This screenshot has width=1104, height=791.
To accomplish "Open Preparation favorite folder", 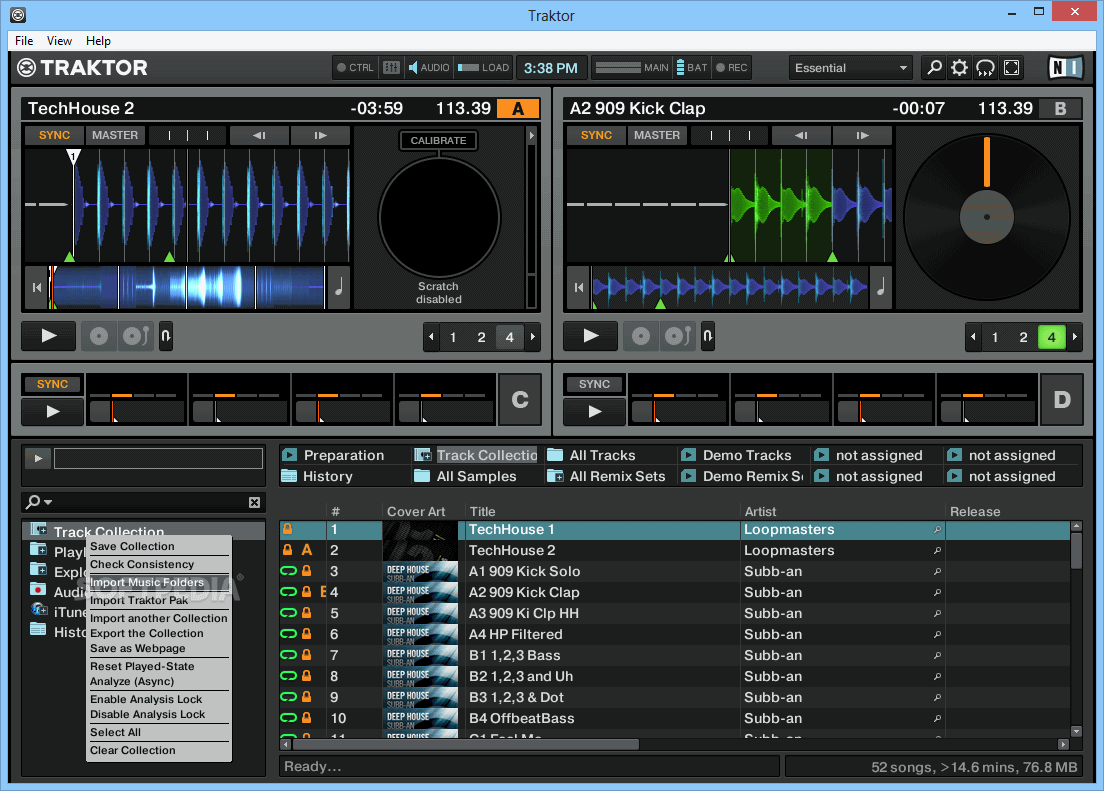I will click(x=344, y=455).
